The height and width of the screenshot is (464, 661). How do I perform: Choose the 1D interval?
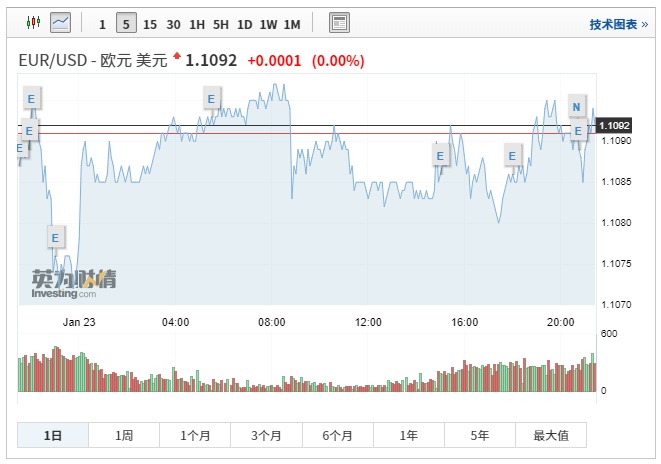pos(244,24)
